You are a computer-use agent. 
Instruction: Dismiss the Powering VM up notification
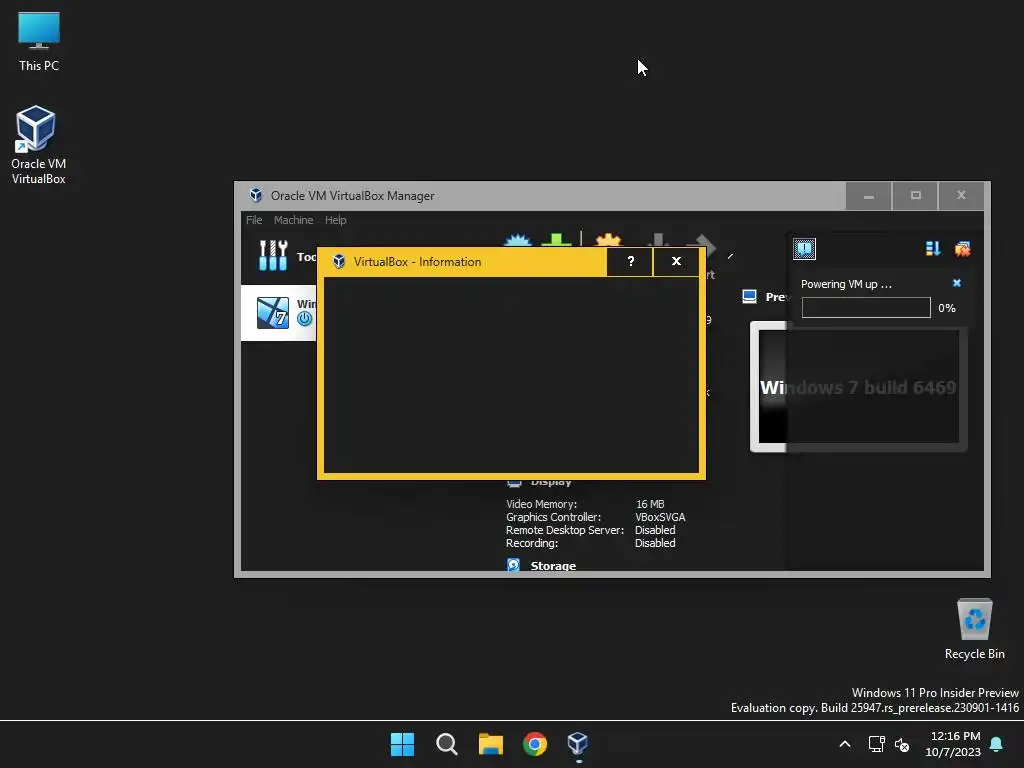coord(957,283)
